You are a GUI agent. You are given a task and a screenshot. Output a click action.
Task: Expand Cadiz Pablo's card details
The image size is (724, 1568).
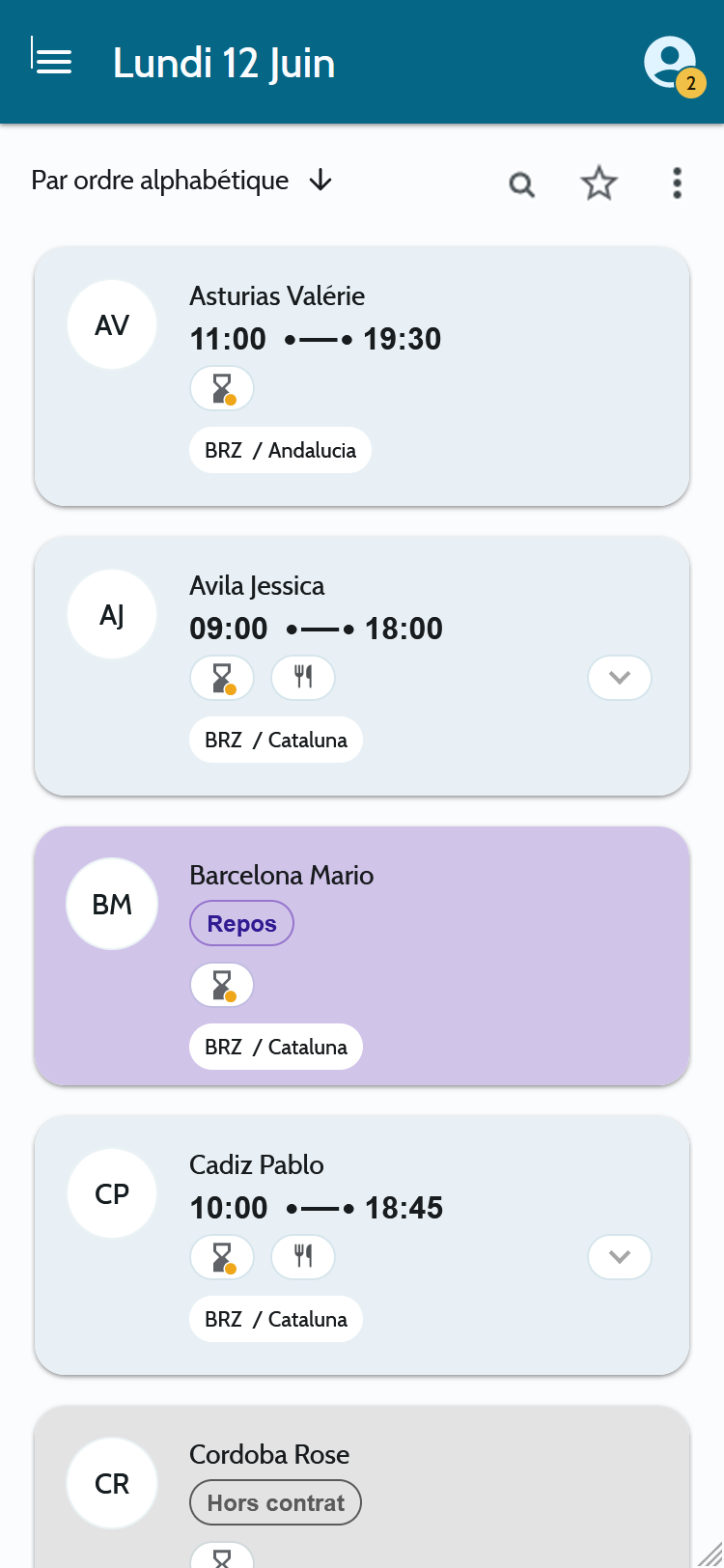coord(620,1257)
